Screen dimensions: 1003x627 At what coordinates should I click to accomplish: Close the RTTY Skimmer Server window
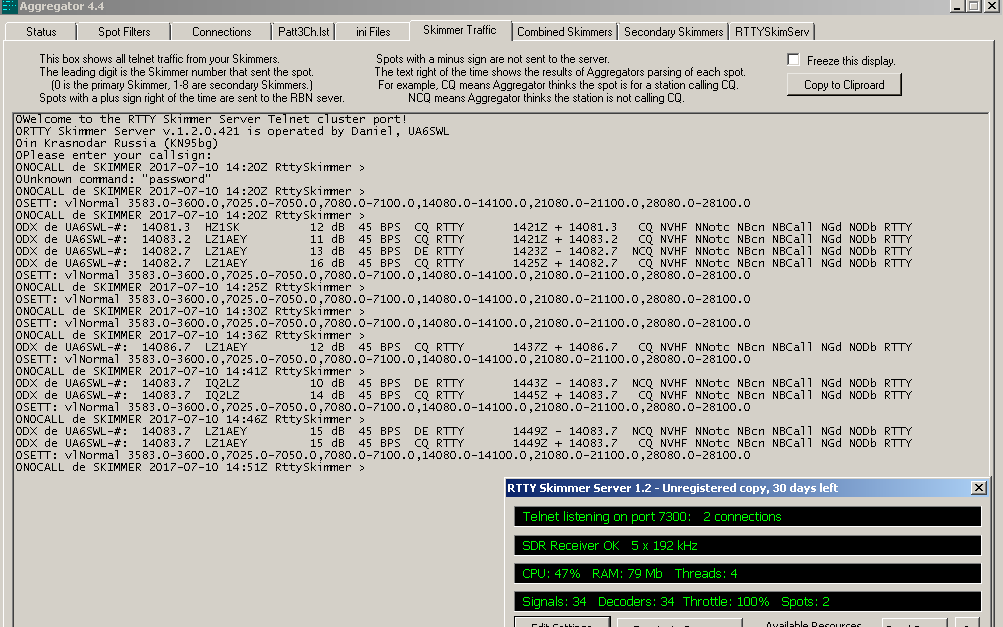(979, 488)
